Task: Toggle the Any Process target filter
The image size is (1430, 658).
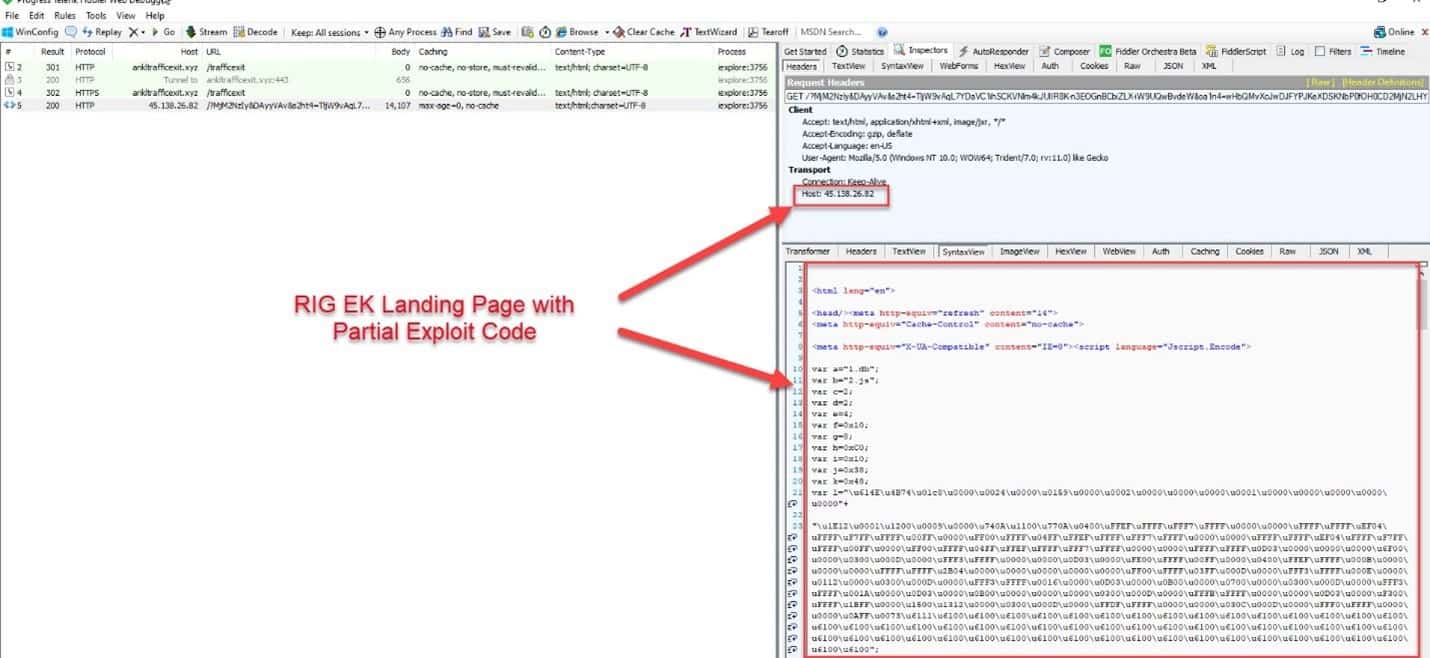Action: (x=406, y=32)
